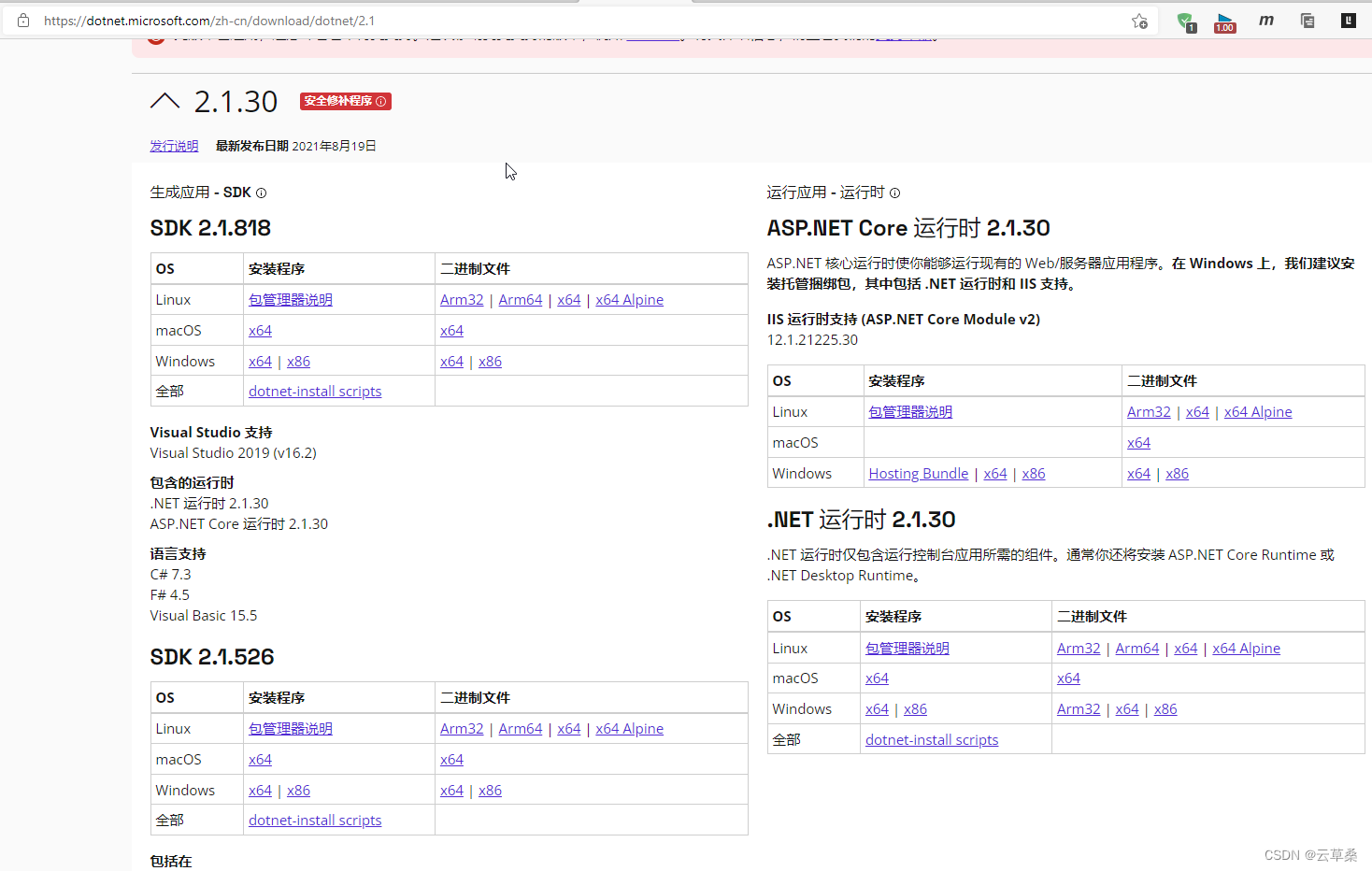Open the 'm' extension icon

[x=1266, y=20]
